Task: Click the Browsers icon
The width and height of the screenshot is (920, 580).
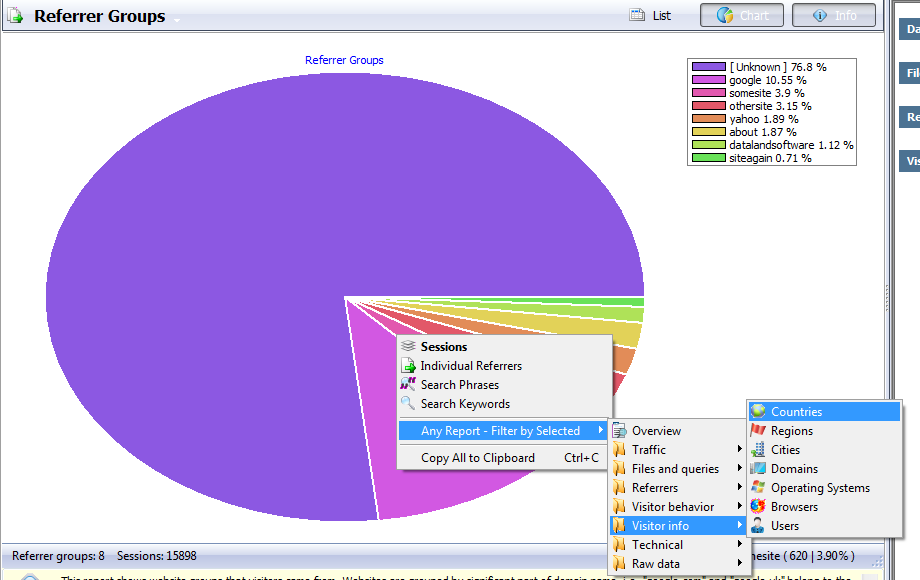Action: (758, 506)
